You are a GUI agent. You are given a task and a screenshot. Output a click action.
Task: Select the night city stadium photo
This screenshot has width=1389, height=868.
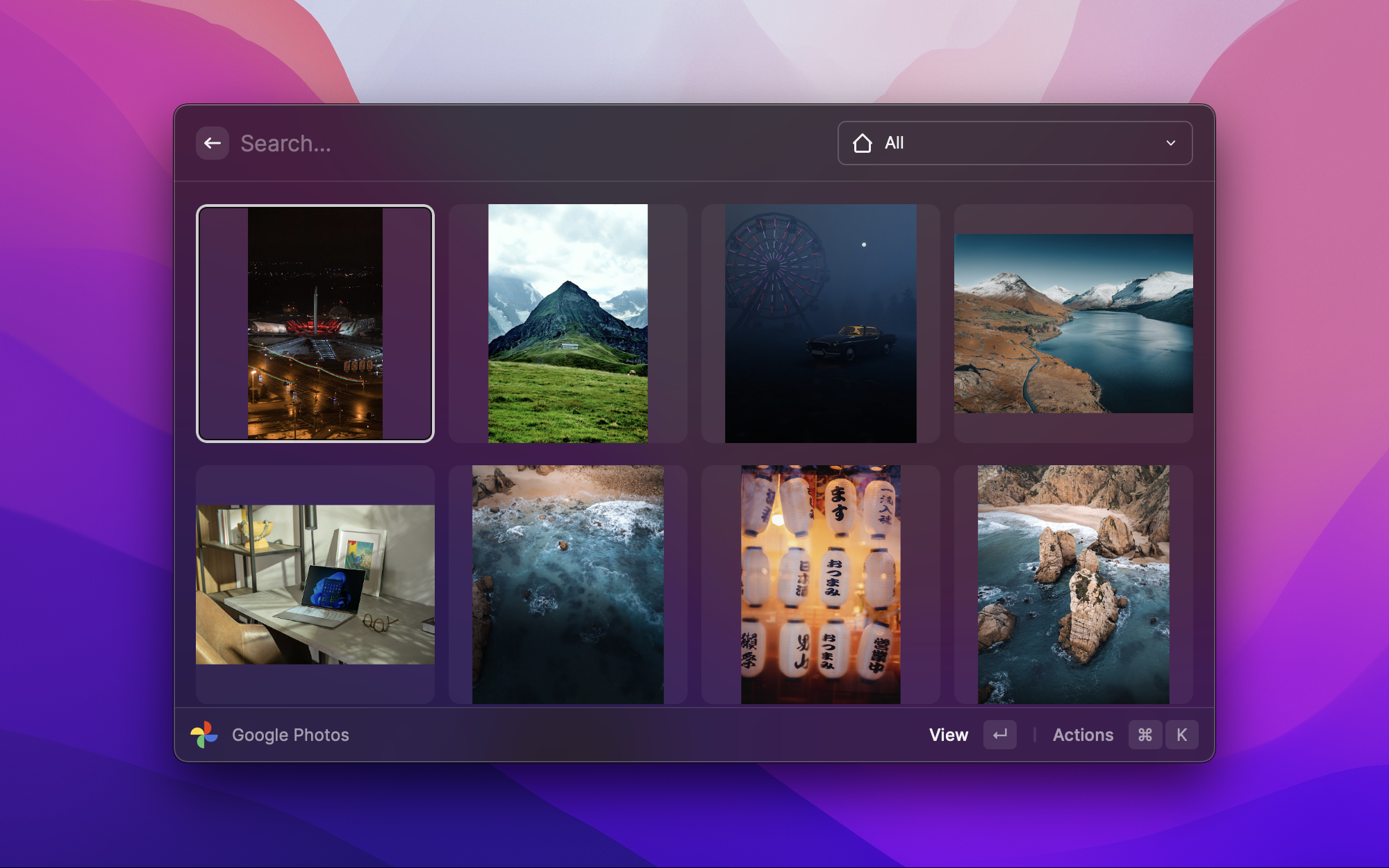coord(315,324)
